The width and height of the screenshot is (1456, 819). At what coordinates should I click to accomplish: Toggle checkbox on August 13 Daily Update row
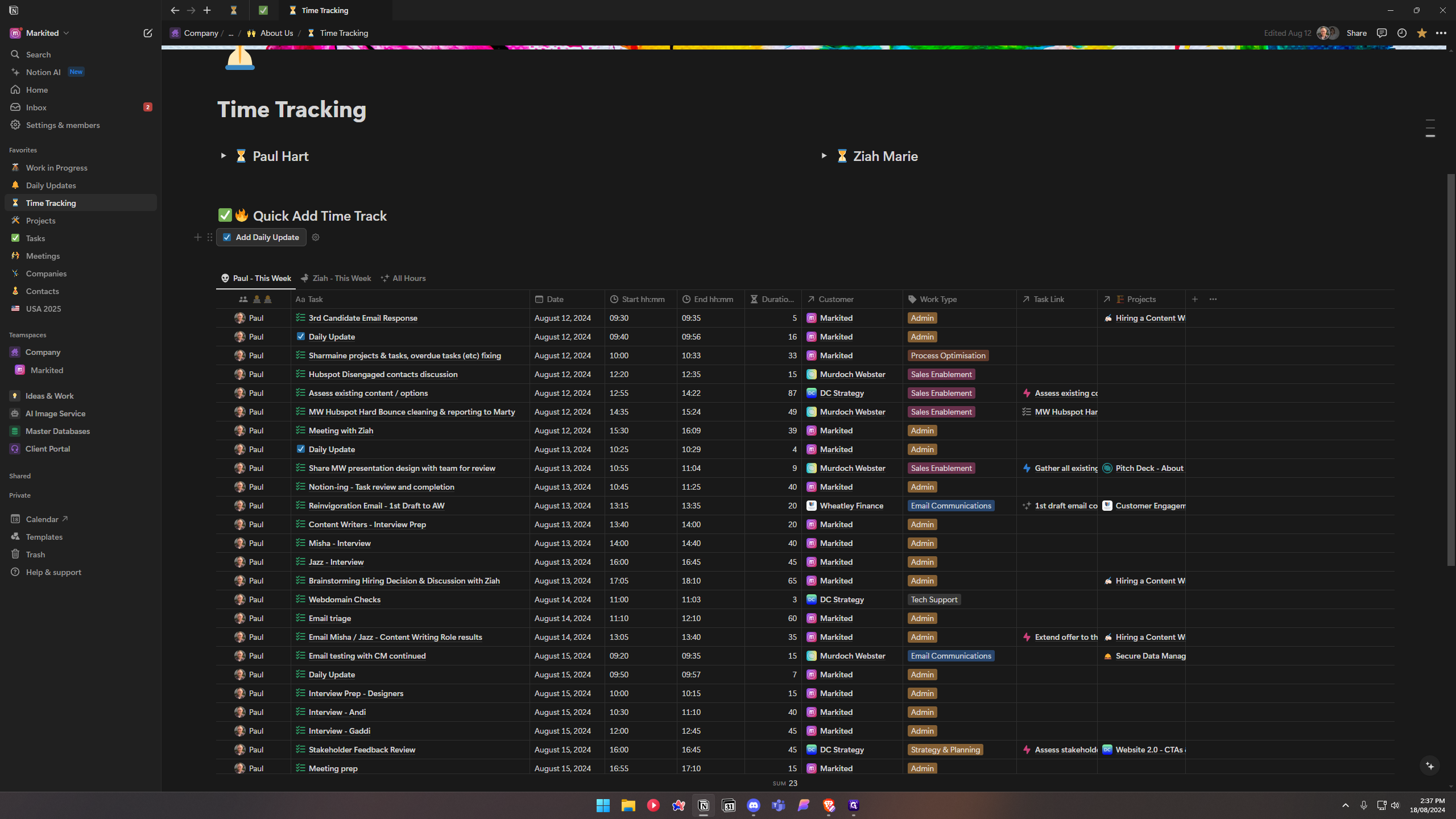click(x=301, y=449)
